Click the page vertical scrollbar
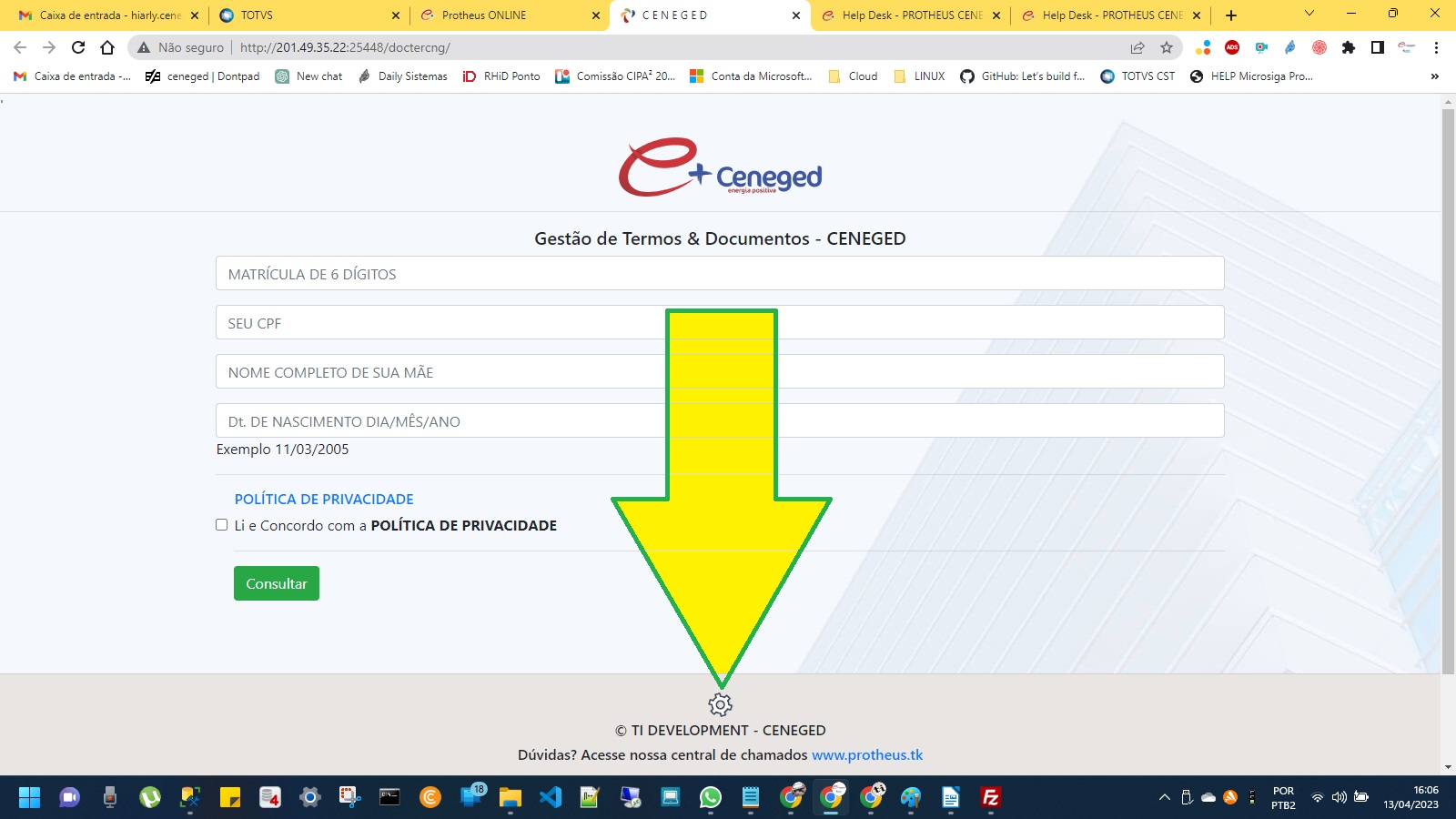Screen dimensions: 1456x819 [x=1448, y=391]
